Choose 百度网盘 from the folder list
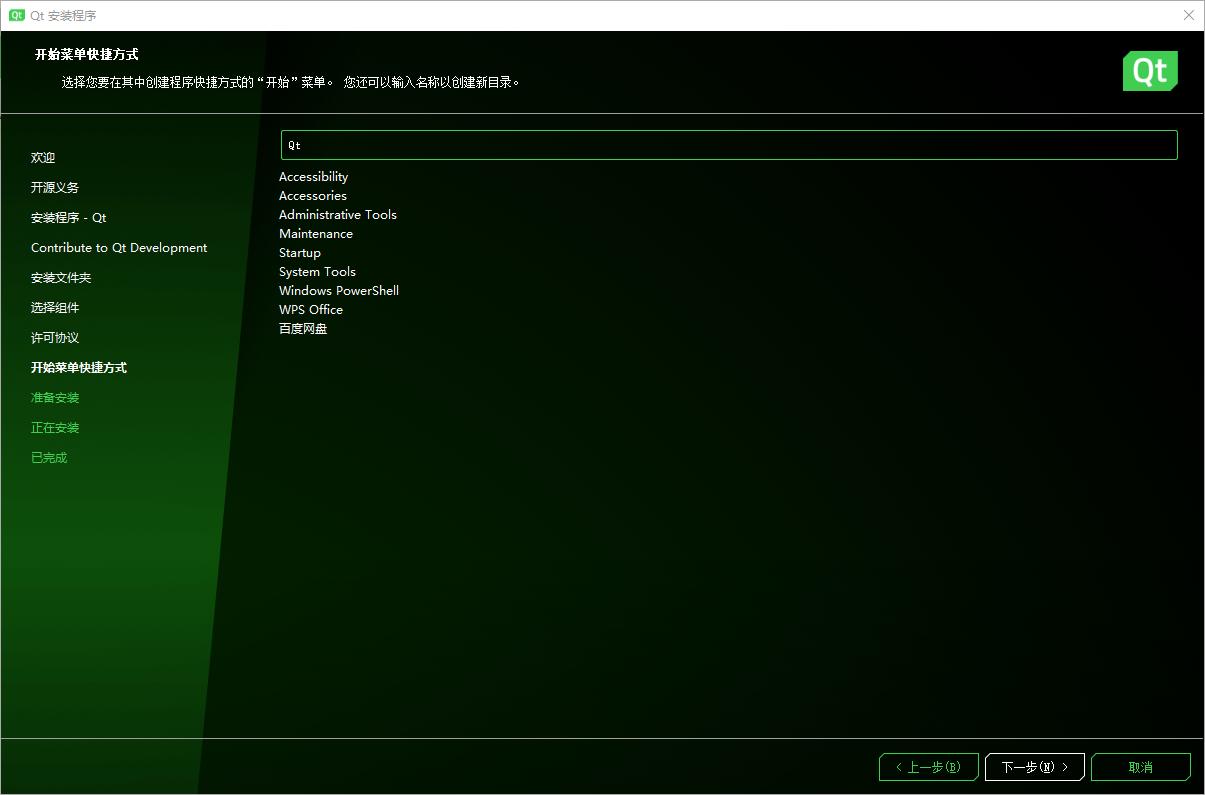Viewport: 1205px width, 795px height. click(303, 328)
